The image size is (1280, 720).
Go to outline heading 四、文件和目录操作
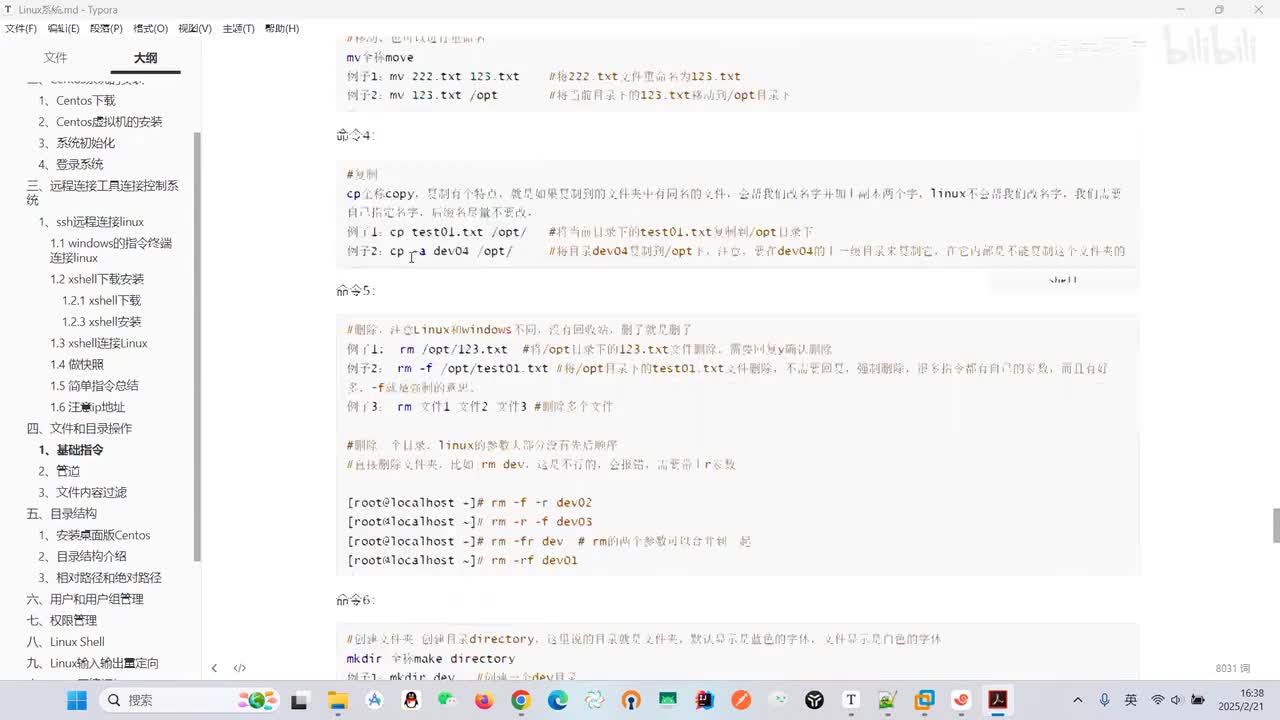(x=79, y=428)
